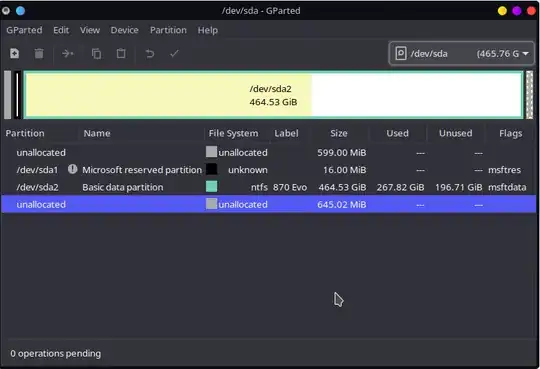Click the black unknown file system swatch
The image size is (540, 369).
click(x=211, y=169)
